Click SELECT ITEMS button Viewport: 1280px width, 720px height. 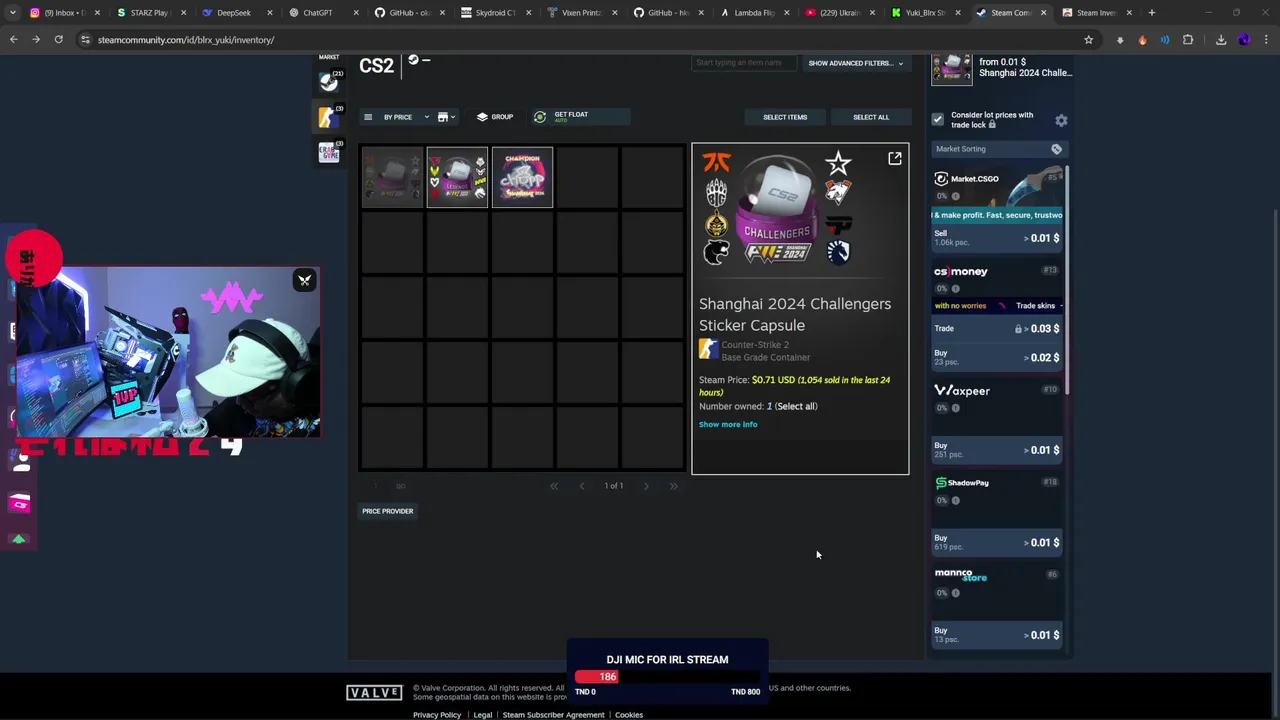[x=785, y=117]
